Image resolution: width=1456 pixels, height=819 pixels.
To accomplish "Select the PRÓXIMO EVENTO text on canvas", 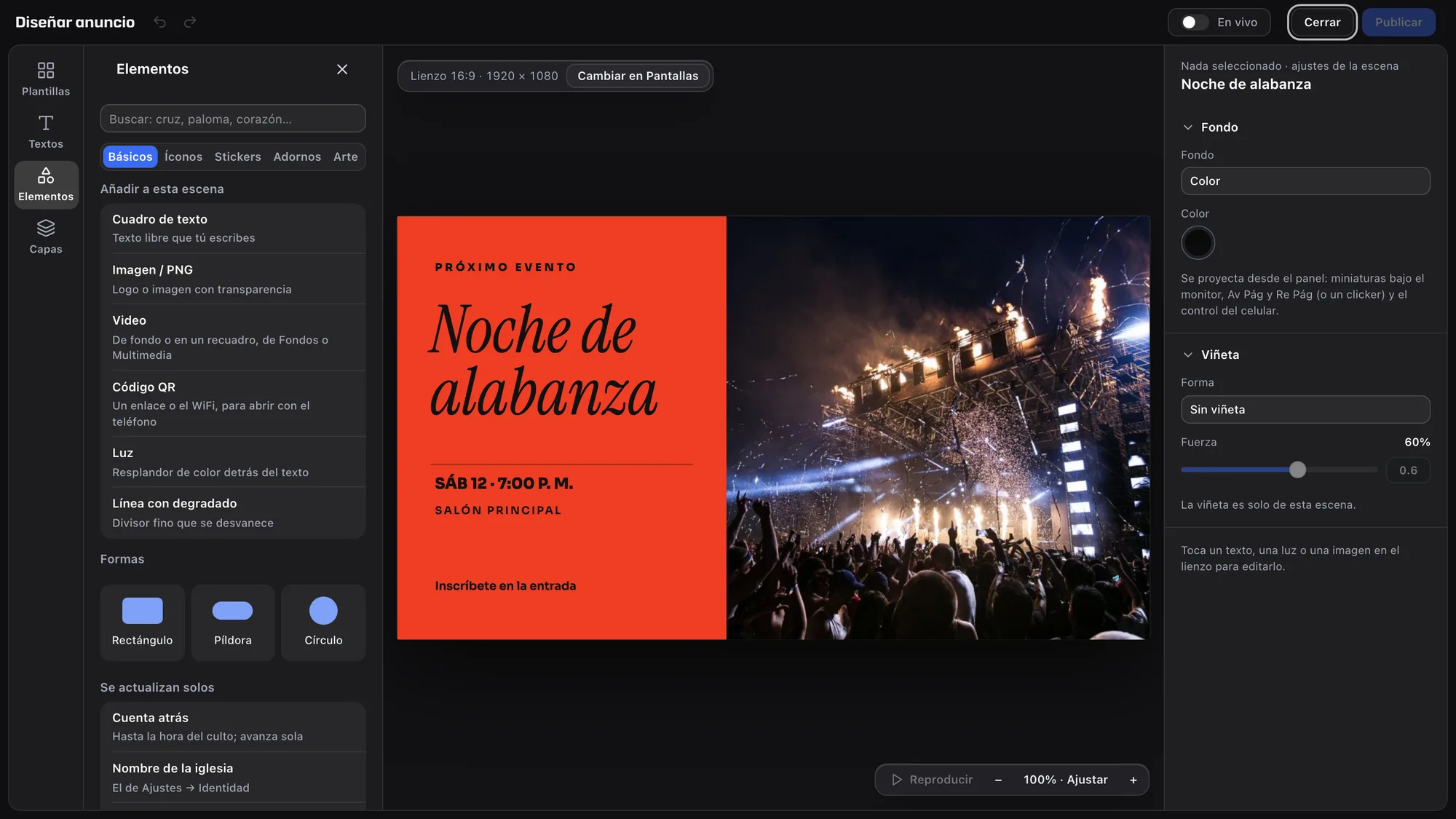I will [505, 267].
